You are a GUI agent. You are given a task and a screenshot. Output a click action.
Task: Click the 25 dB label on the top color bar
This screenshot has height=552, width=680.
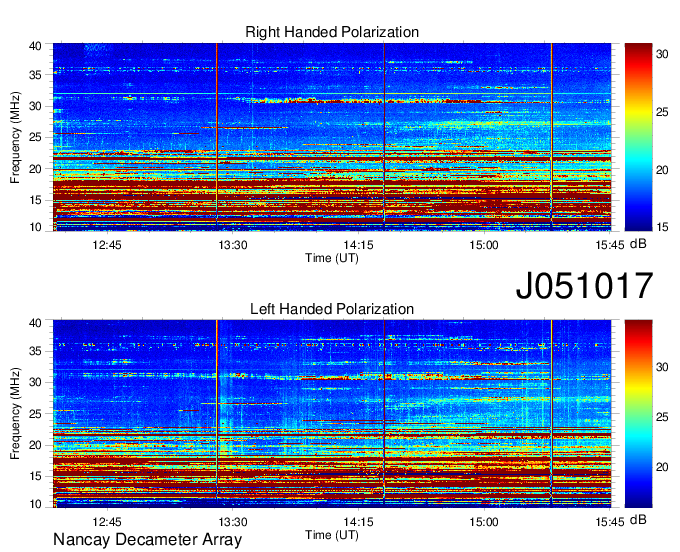662,112
